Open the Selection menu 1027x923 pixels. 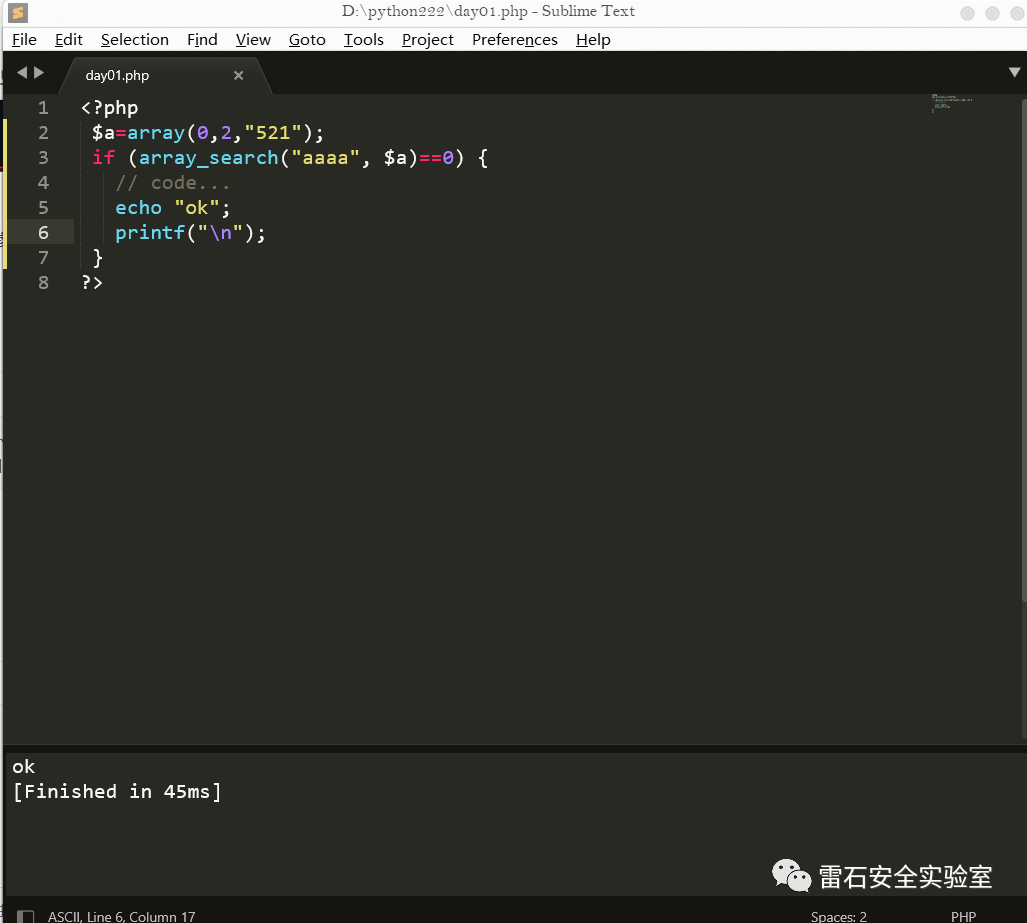click(134, 40)
